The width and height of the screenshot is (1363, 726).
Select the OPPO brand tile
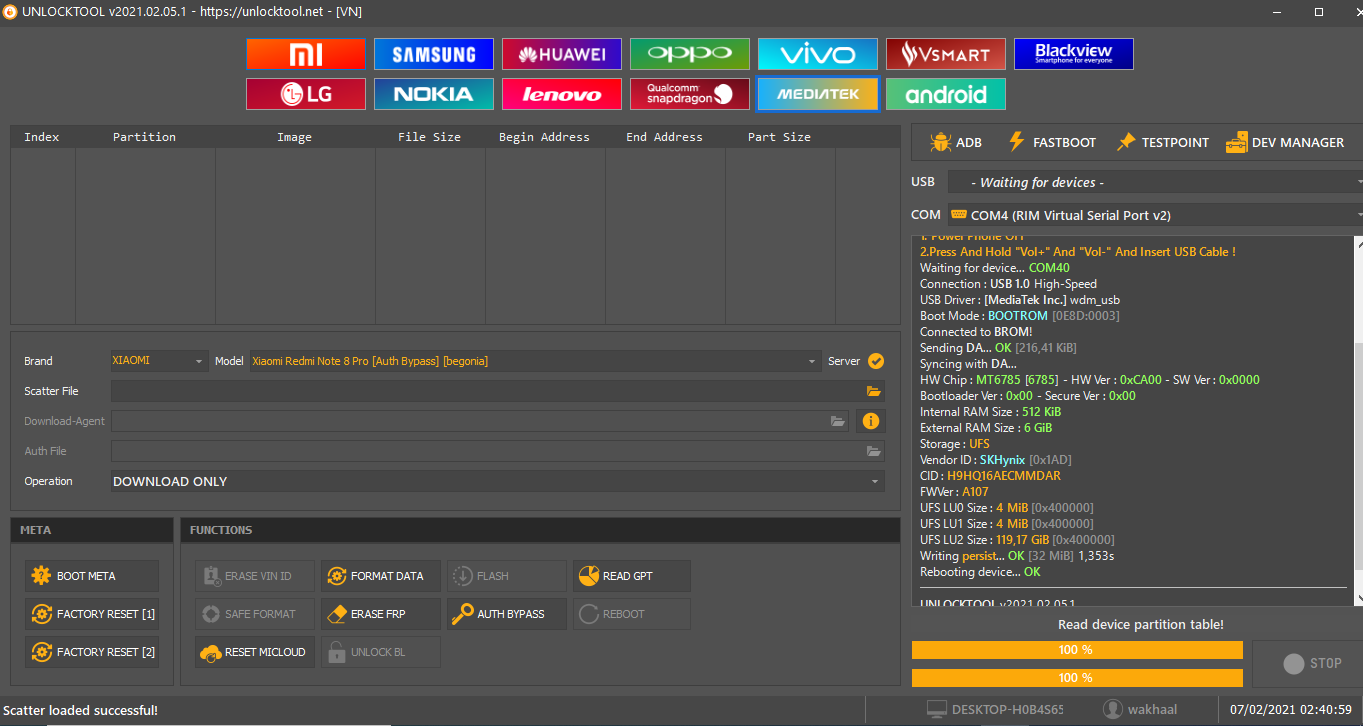pos(690,54)
